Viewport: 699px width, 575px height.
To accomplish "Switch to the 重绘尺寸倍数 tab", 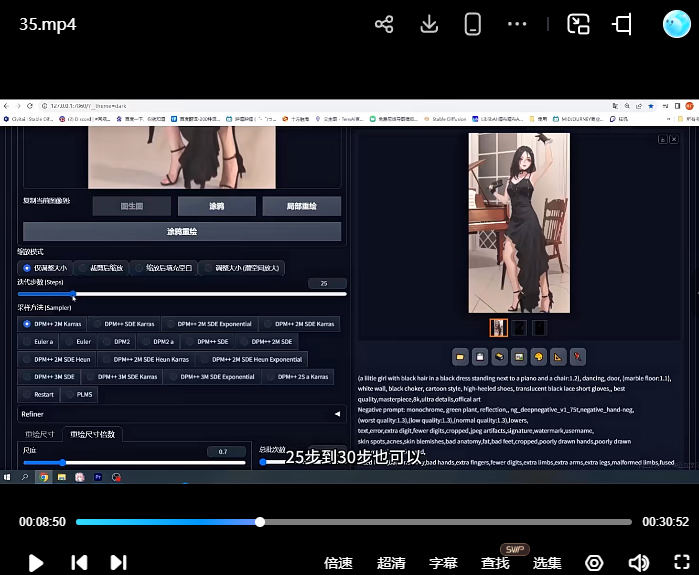I will click(92, 434).
